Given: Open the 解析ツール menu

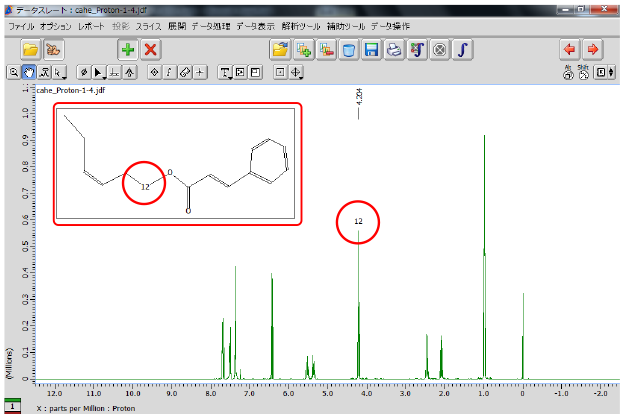Looking at the screenshot, I should (301, 26).
